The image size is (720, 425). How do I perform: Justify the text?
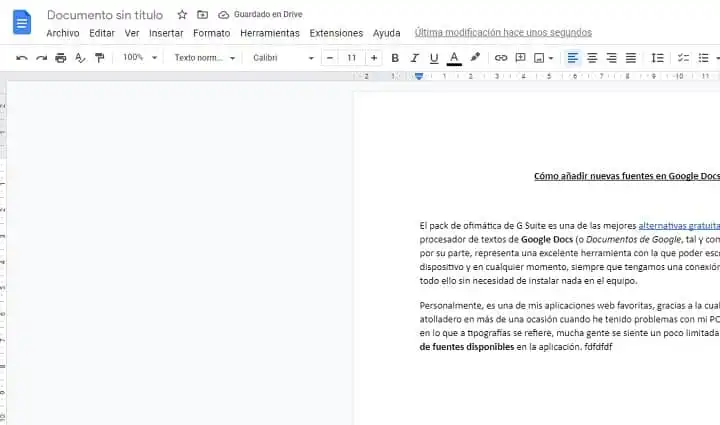click(631, 58)
